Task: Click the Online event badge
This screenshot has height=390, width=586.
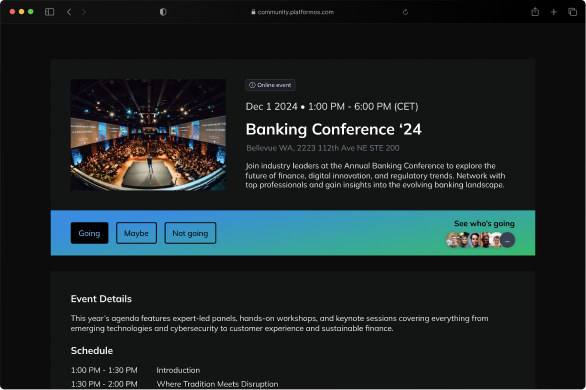Action: point(270,85)
